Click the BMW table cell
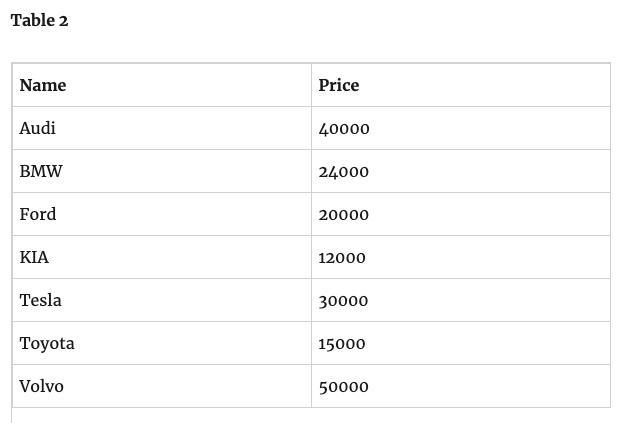The height and width of the screenshot is (423, 623). click(162, 171)
